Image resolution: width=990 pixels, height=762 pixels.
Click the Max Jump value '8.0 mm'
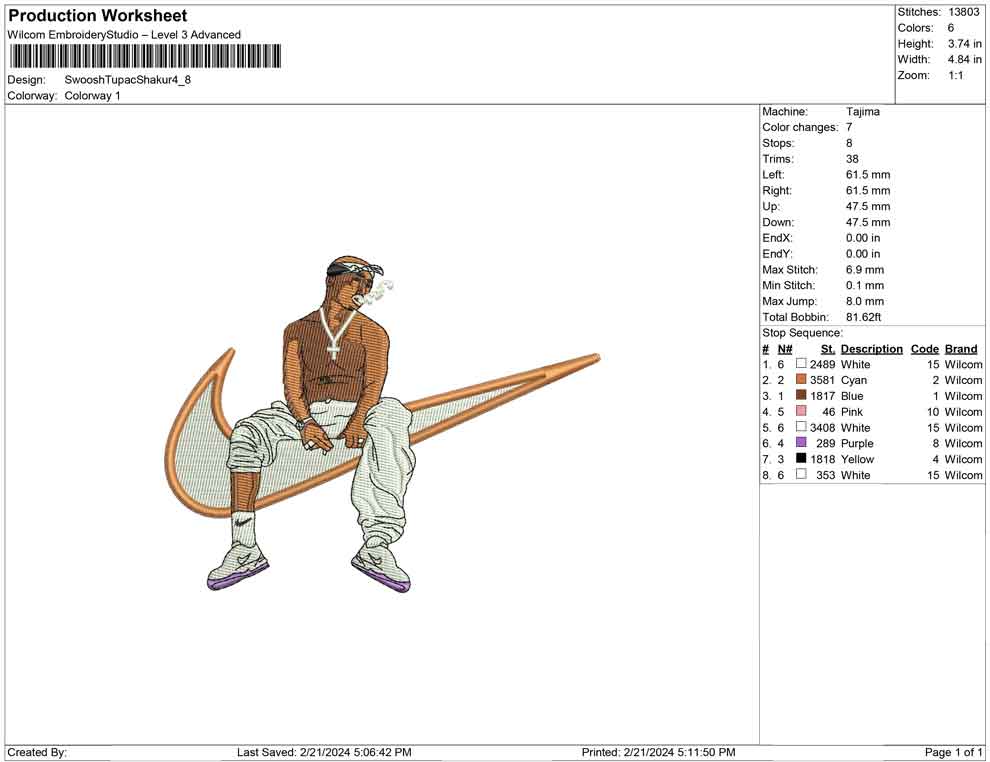[865, 301]
